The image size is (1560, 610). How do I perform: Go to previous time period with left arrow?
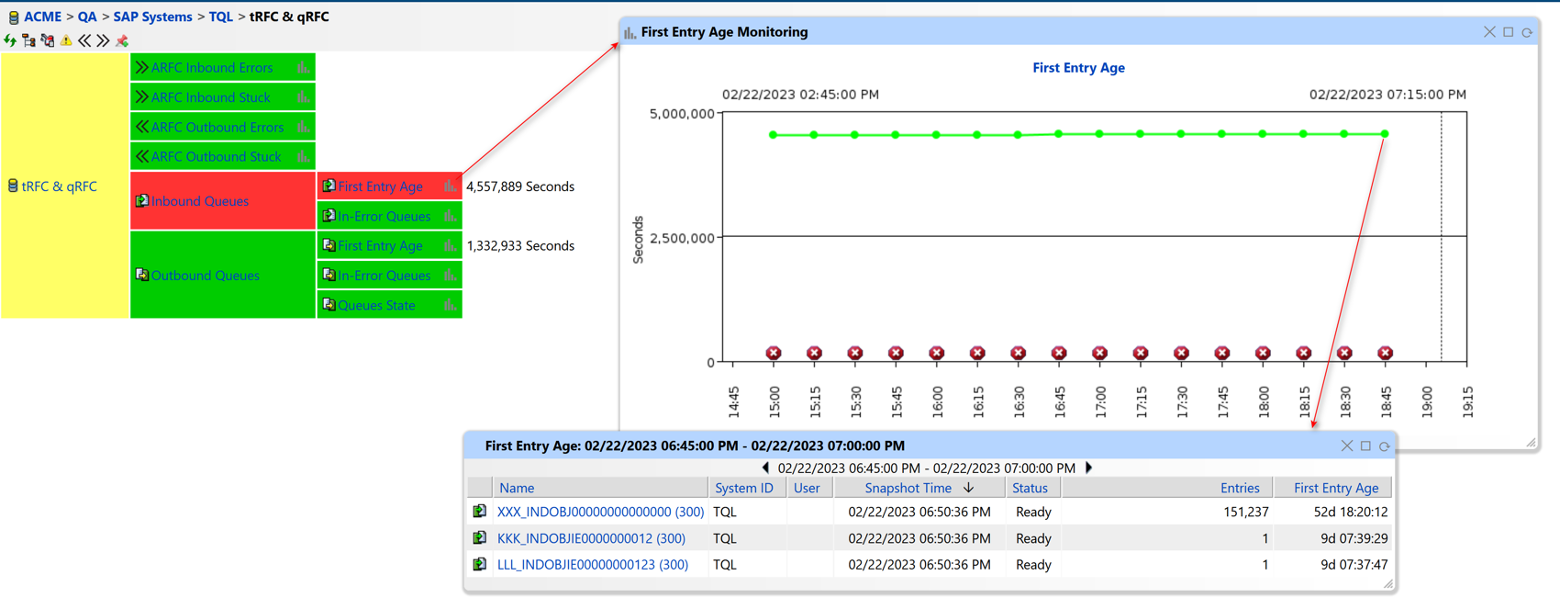pos(766,467)
